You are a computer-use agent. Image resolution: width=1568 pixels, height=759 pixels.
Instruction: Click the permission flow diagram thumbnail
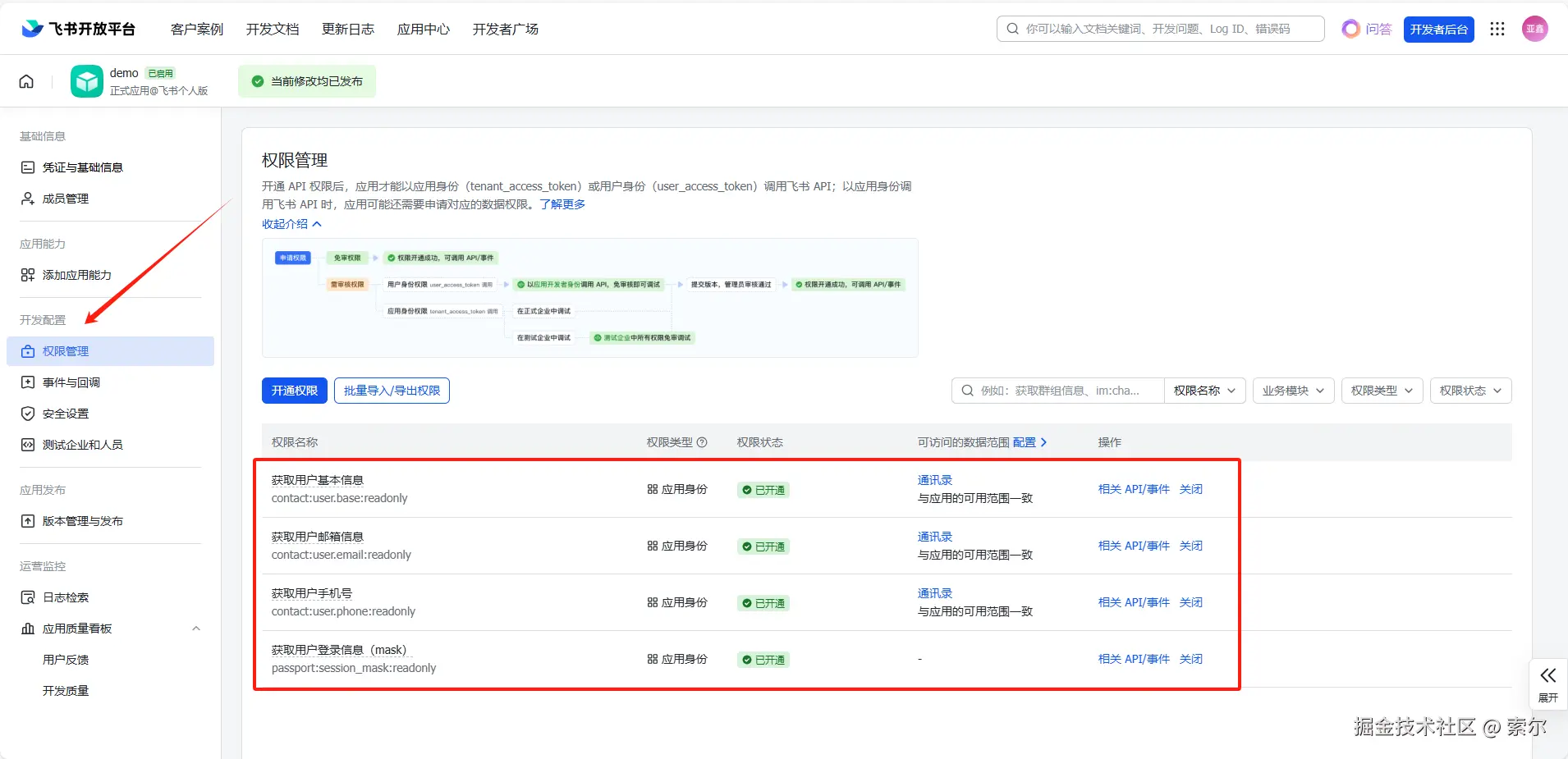(589, 298)
